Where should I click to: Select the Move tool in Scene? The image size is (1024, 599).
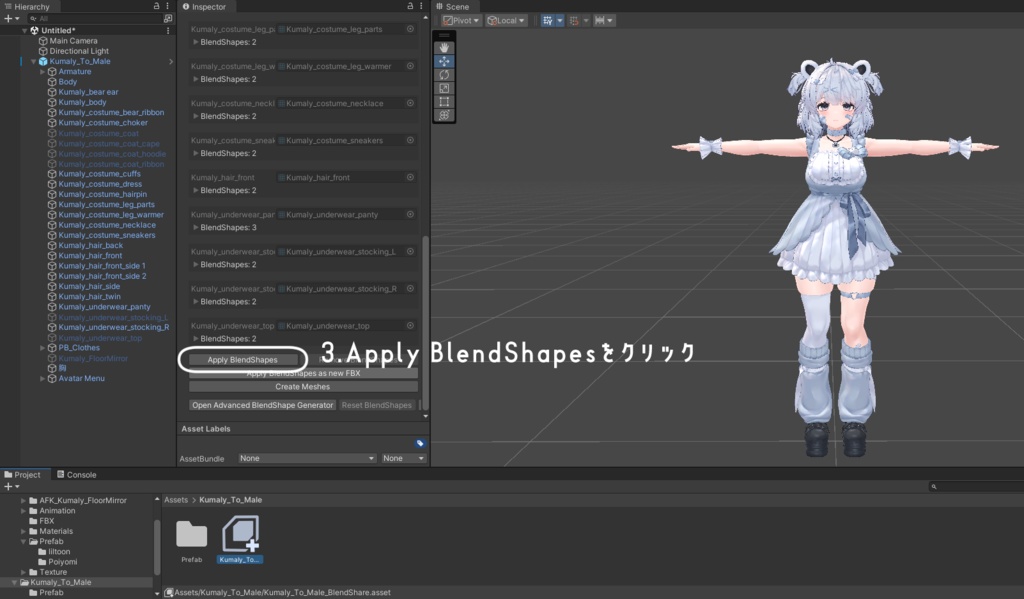pyautogui.click(x=445, y=61)
